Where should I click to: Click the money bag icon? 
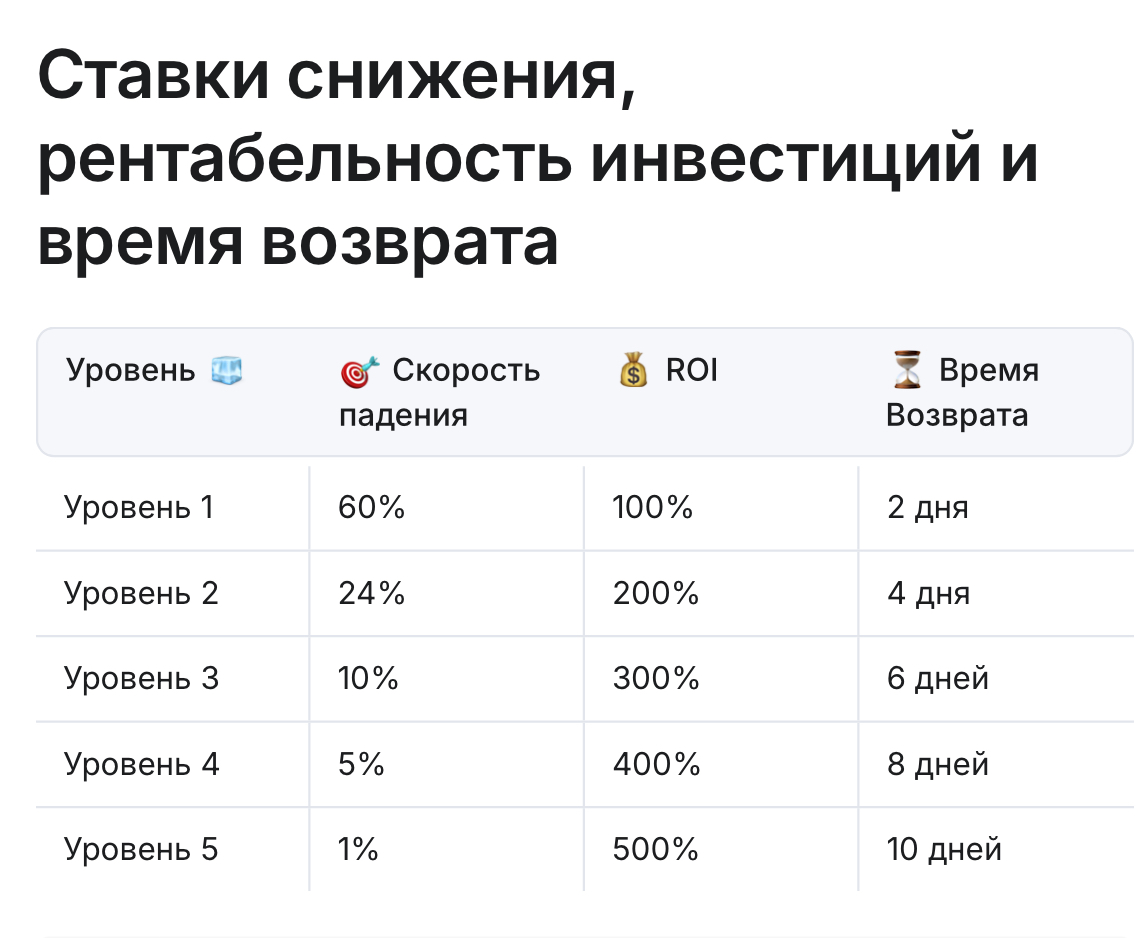tap(633, 369)
